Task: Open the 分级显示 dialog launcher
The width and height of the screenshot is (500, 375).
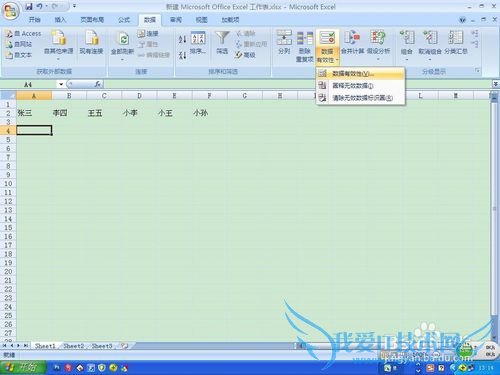Action: 477,71
